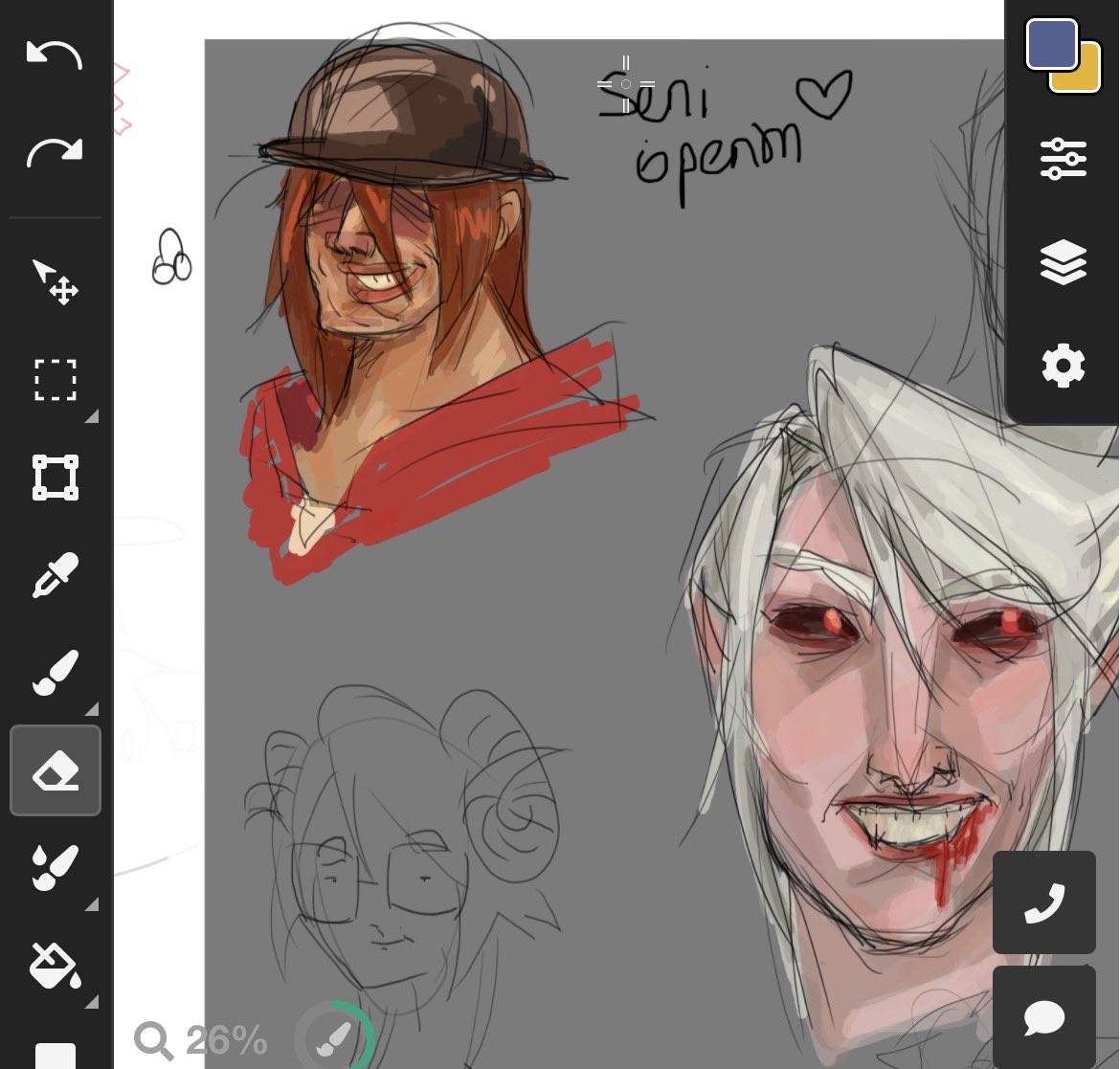Open the Layers panel
This screenshot has width=1120, height=1069.
point(1063,260)
